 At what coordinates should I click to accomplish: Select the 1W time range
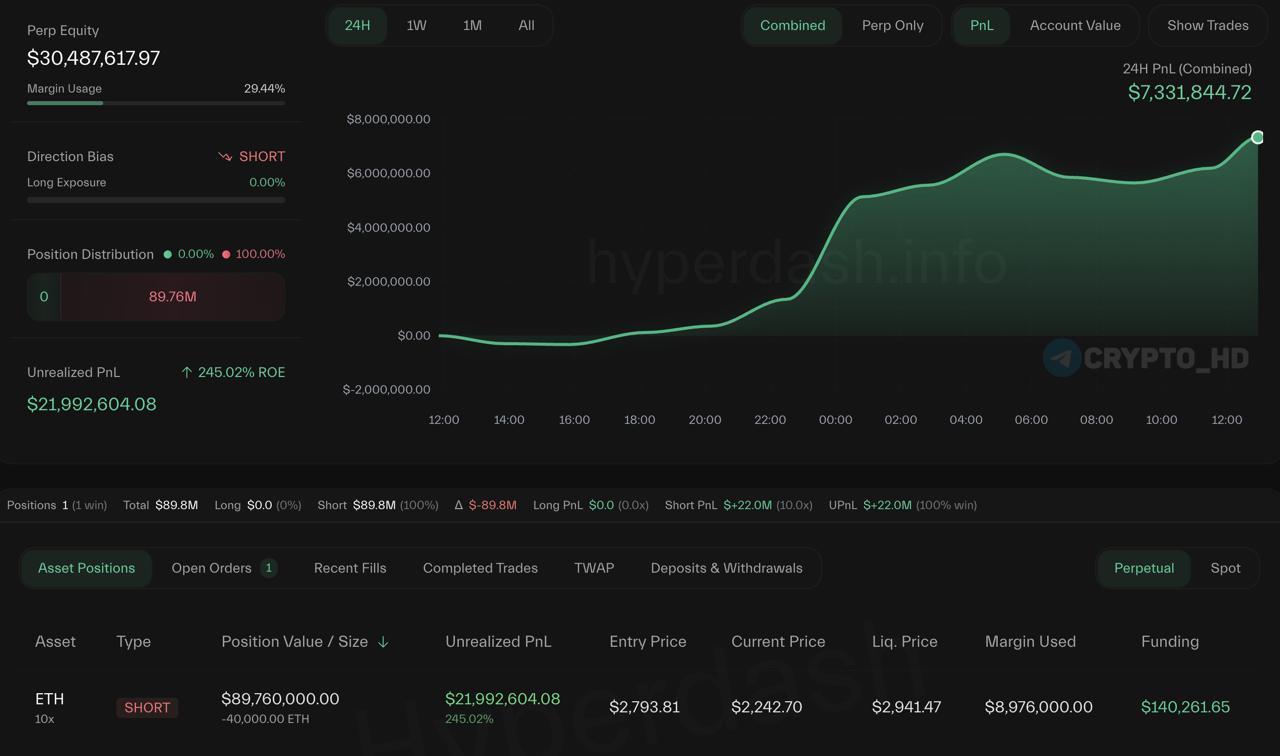[x=416, y=25]
